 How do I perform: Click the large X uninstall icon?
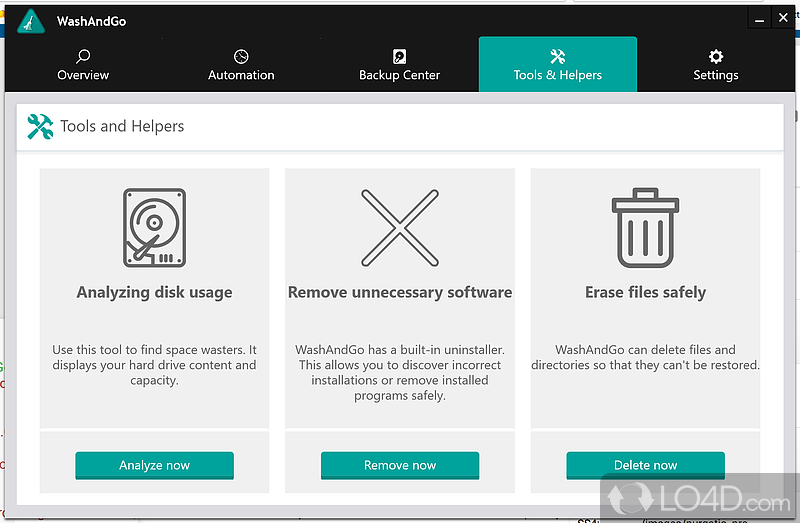tap(399, 228)
